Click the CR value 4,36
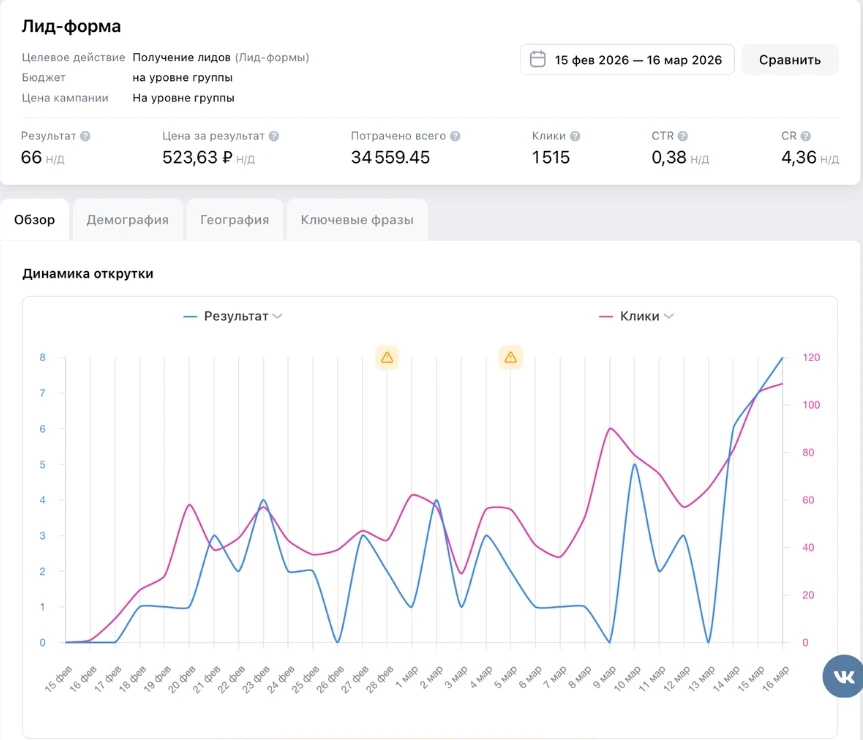 point(799,157)
